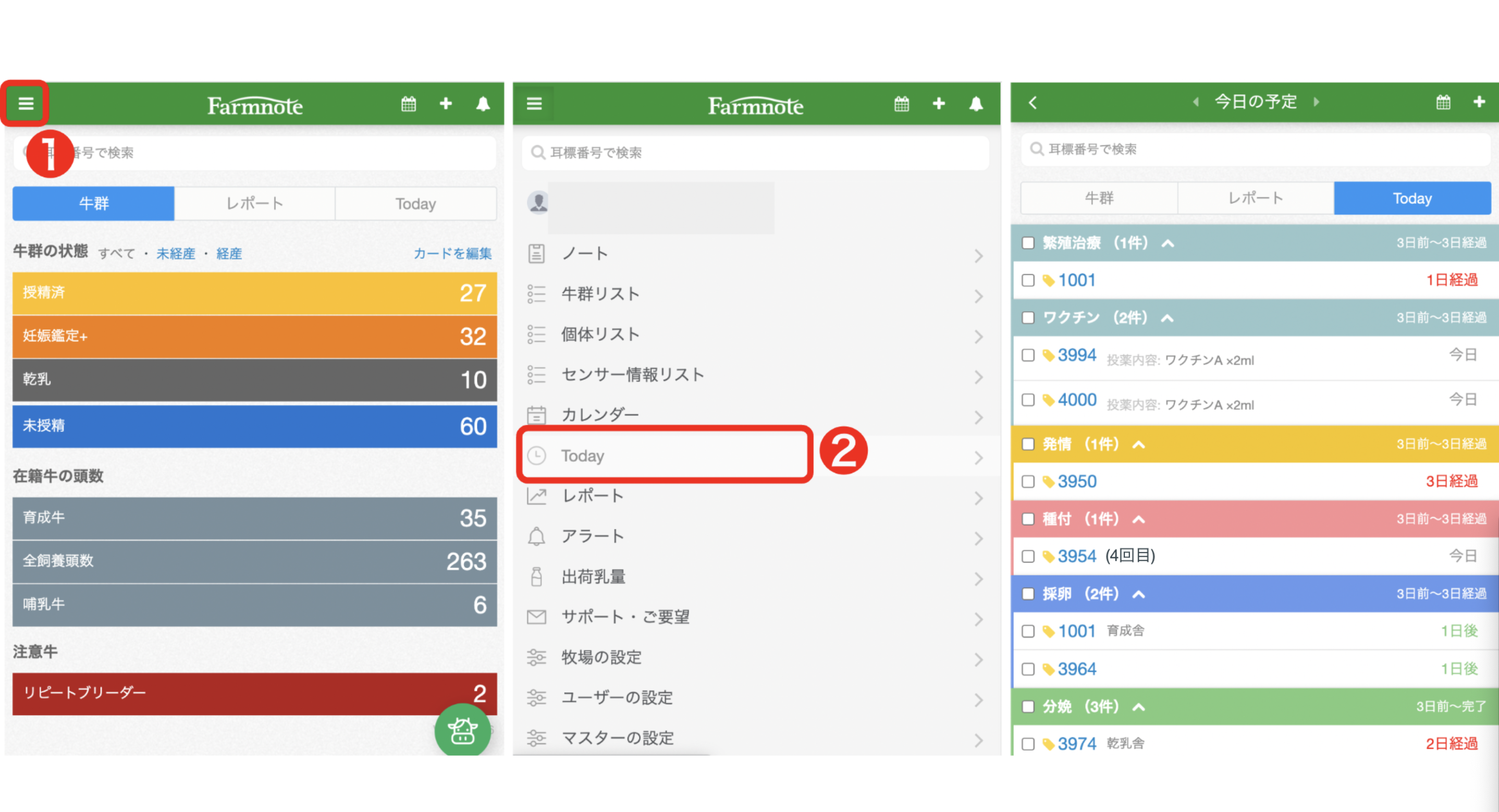Open the blue 未授精 card
Image resolution: width=1499 pixels, height=812 pixels.
click(x=255, y=426)
